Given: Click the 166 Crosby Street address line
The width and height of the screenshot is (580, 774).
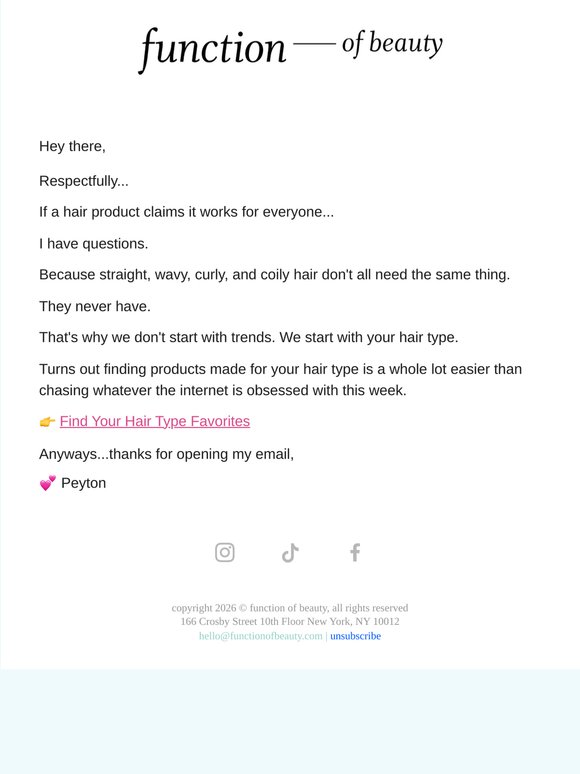Looking at the screenshot, I should 290,621.
